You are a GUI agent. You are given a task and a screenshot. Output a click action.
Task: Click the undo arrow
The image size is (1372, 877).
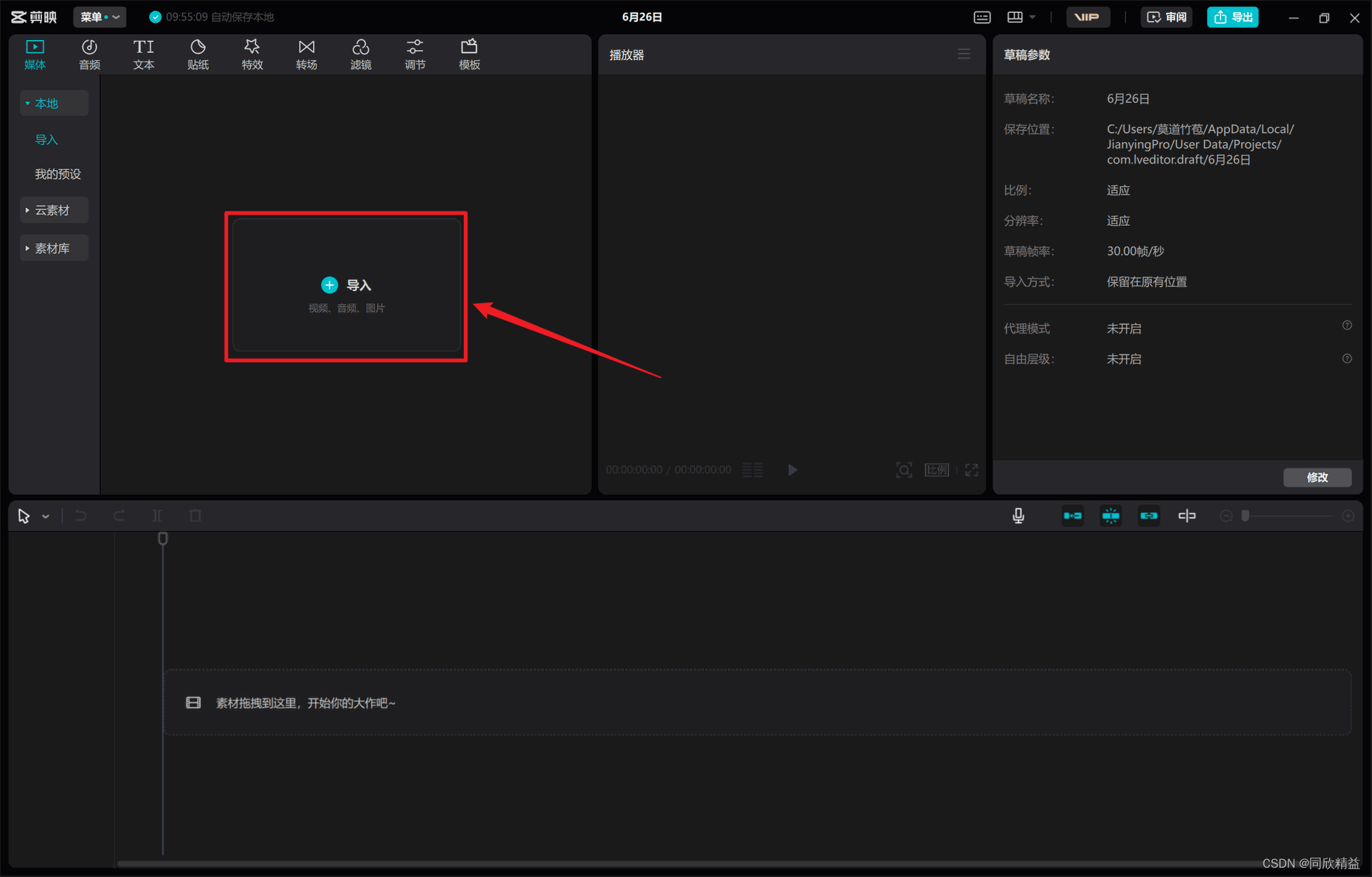(81, 515)
